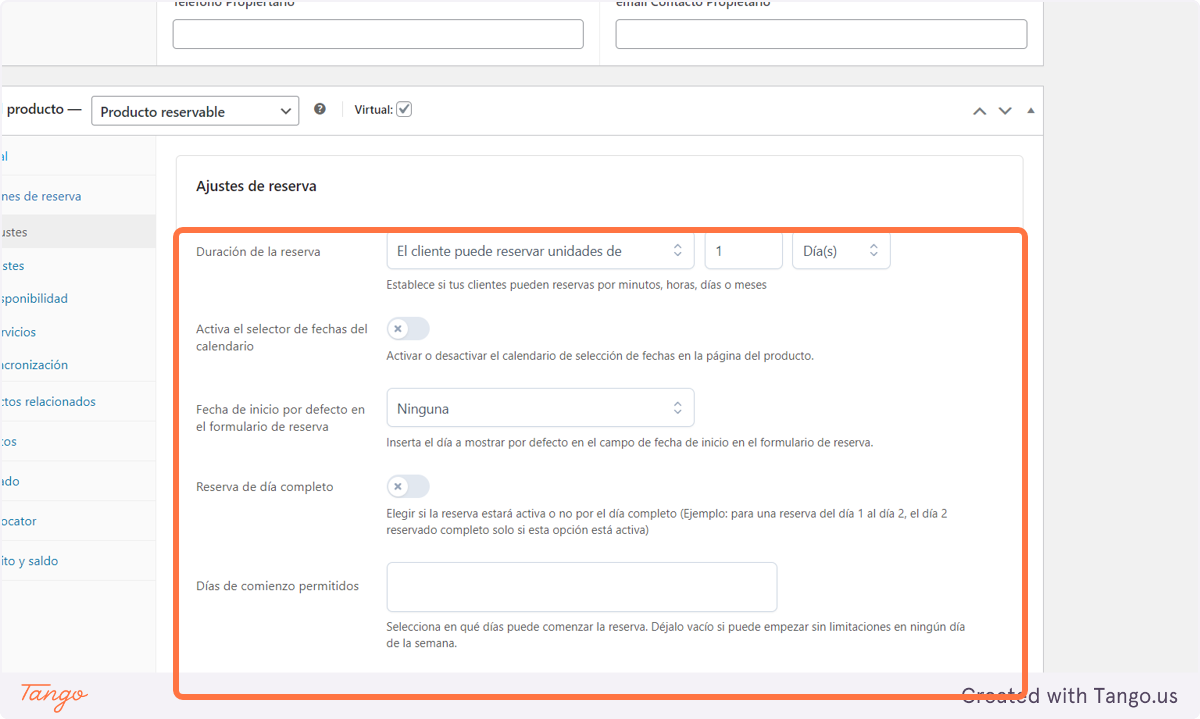Toggle the Virtual checkbox
The width and height of the screenshot is (1200, 719).
point(404,109)
